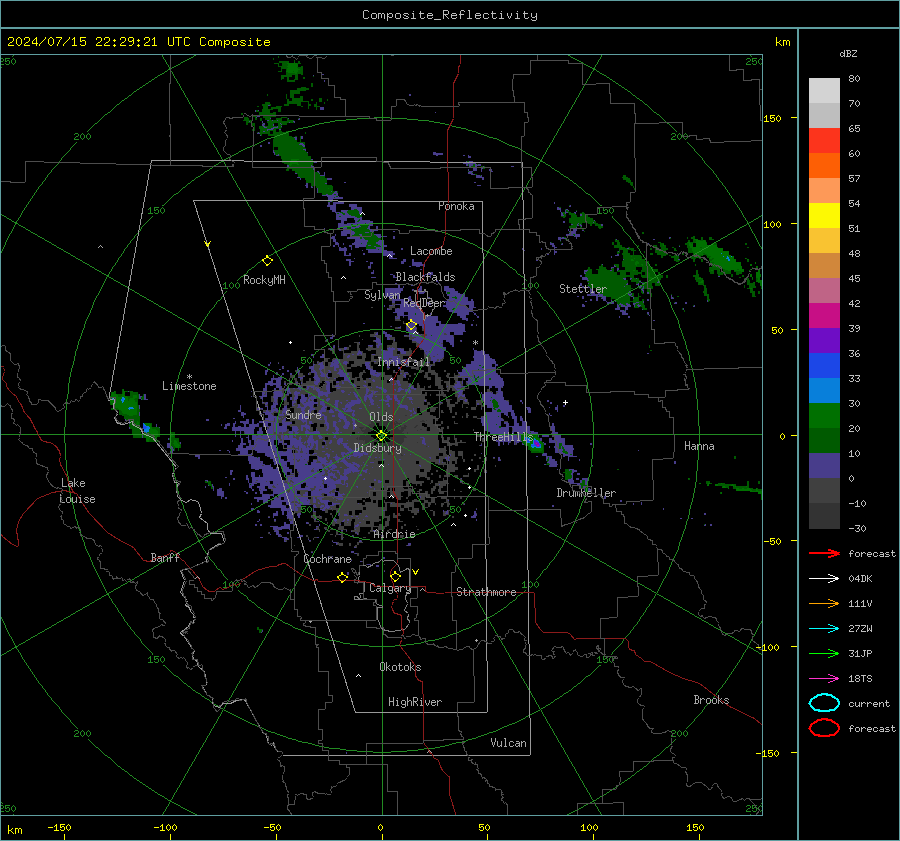
Task: Select the purple 36-39 dBZ swatch
Action: [x=824, y=340]
